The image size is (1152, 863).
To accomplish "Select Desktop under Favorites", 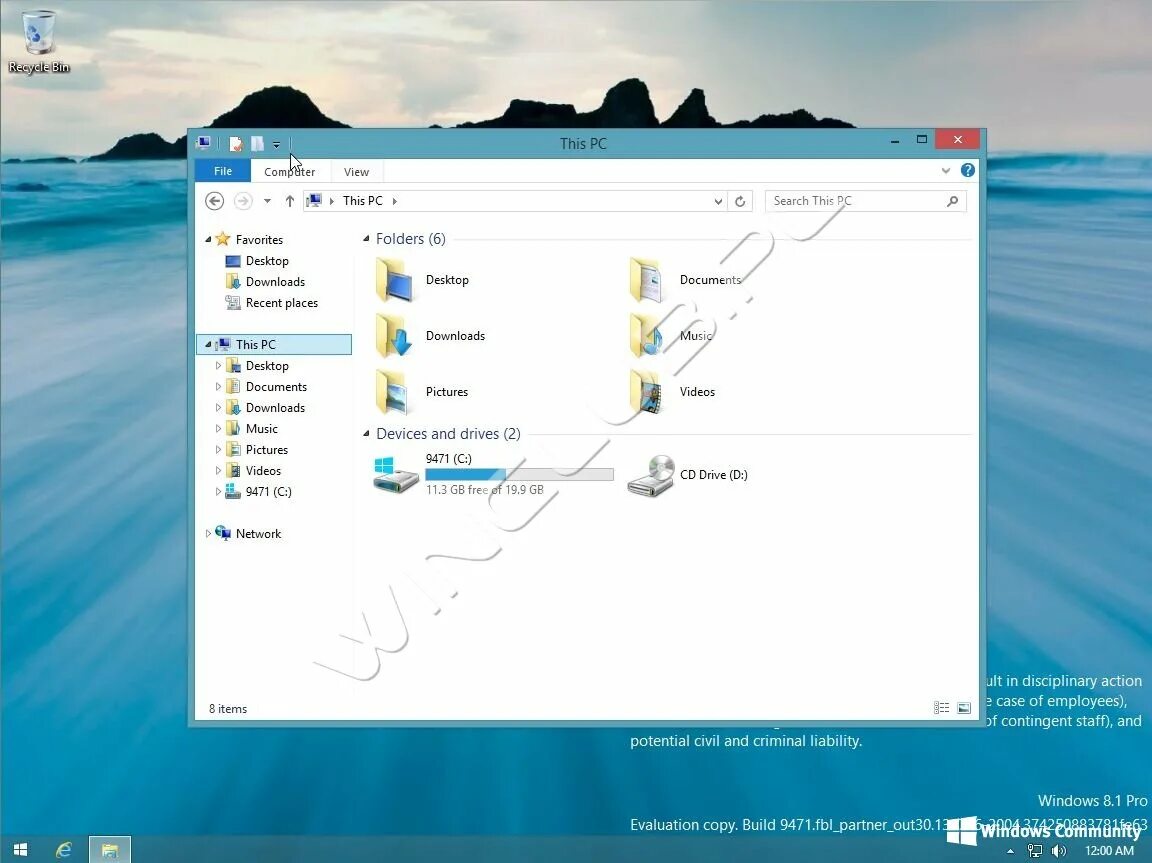I will click(x=267, y=261).
